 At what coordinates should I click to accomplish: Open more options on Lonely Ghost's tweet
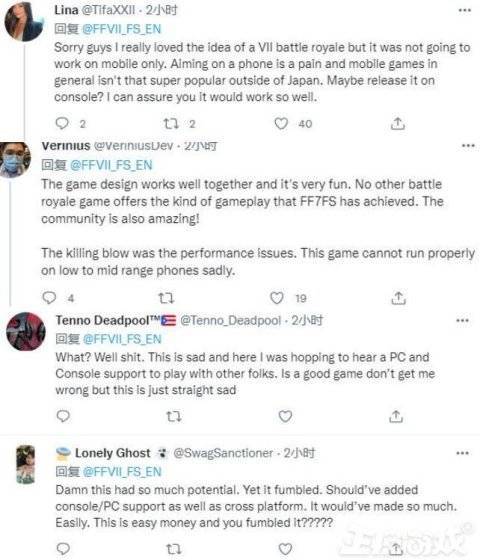click(x=462, y=453)
